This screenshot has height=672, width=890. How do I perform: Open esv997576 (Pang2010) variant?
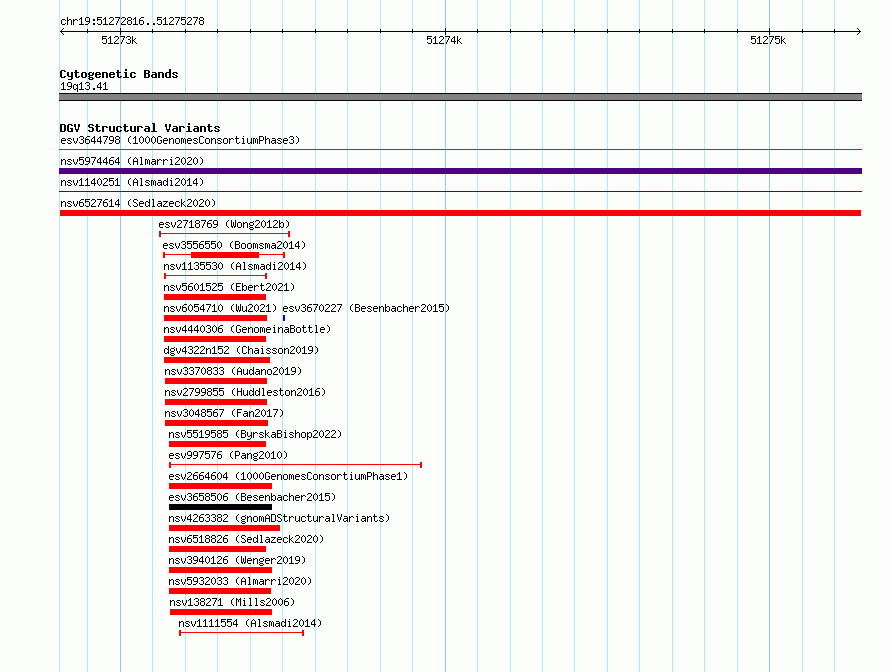click(x=228, y=455)
